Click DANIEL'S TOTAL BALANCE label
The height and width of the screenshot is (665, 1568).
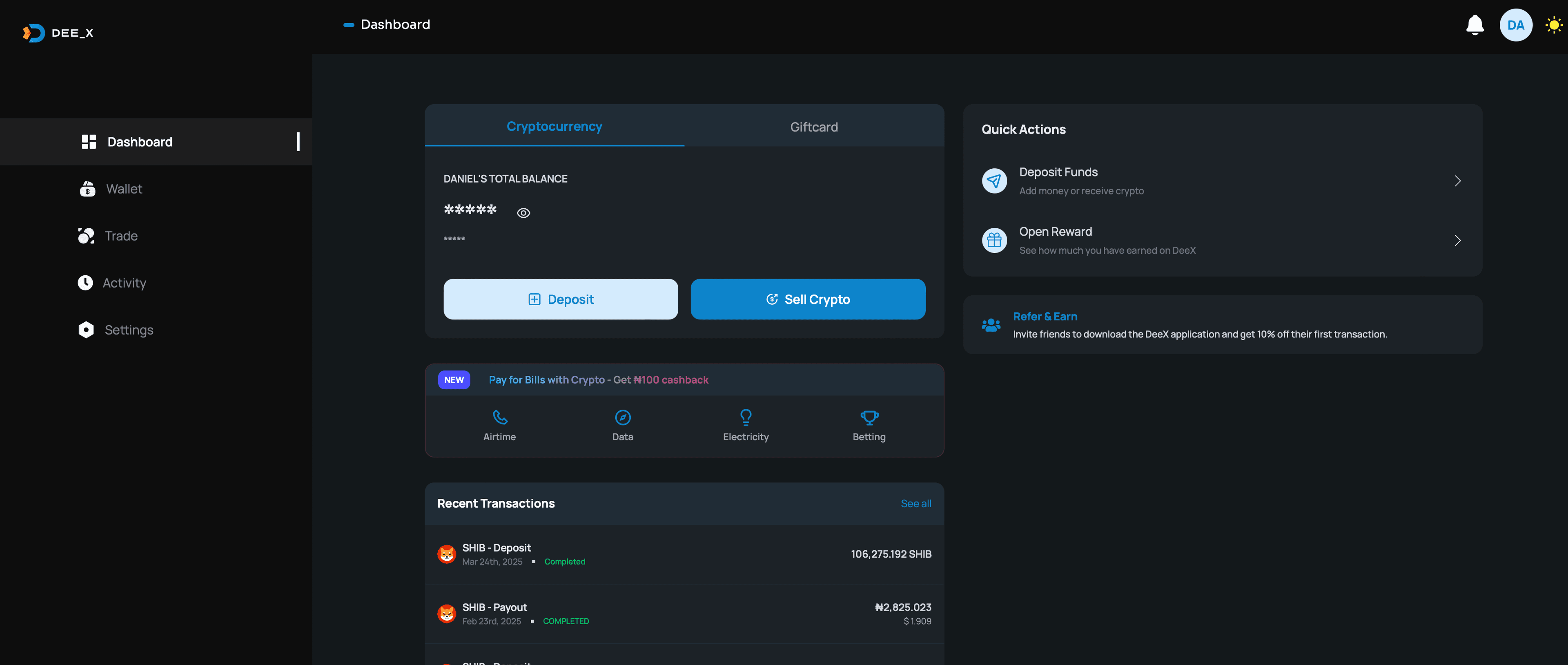[x=505, y=179]
